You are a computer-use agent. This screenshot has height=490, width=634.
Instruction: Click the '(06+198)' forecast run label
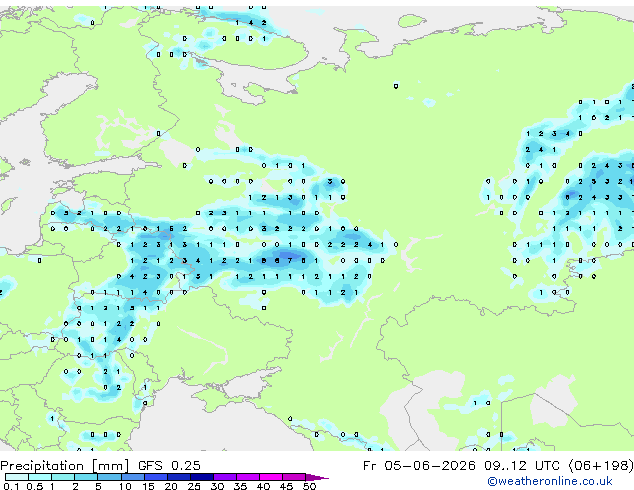(601, 466)
